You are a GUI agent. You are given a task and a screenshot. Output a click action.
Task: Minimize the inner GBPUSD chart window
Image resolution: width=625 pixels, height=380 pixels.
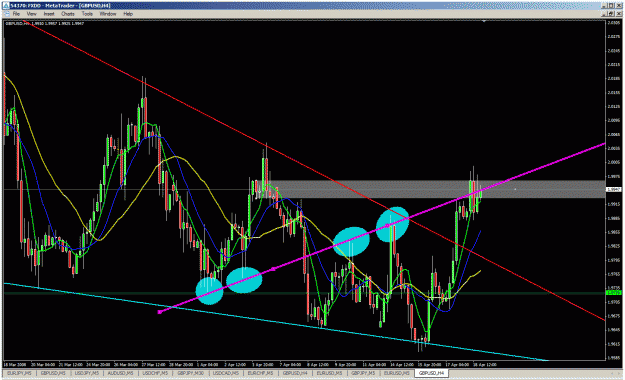point(604,14)
